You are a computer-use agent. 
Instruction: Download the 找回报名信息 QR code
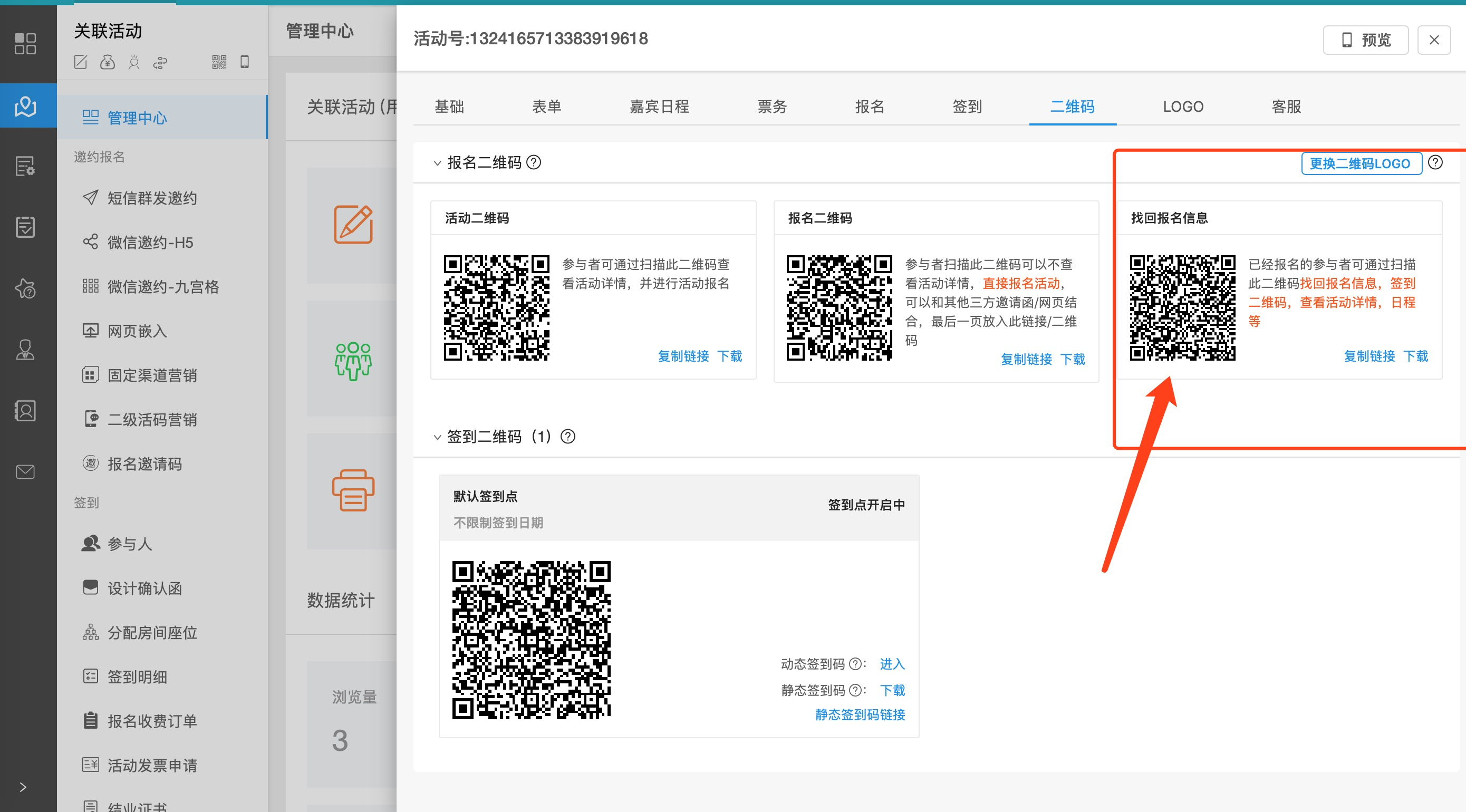(1415, 356)
